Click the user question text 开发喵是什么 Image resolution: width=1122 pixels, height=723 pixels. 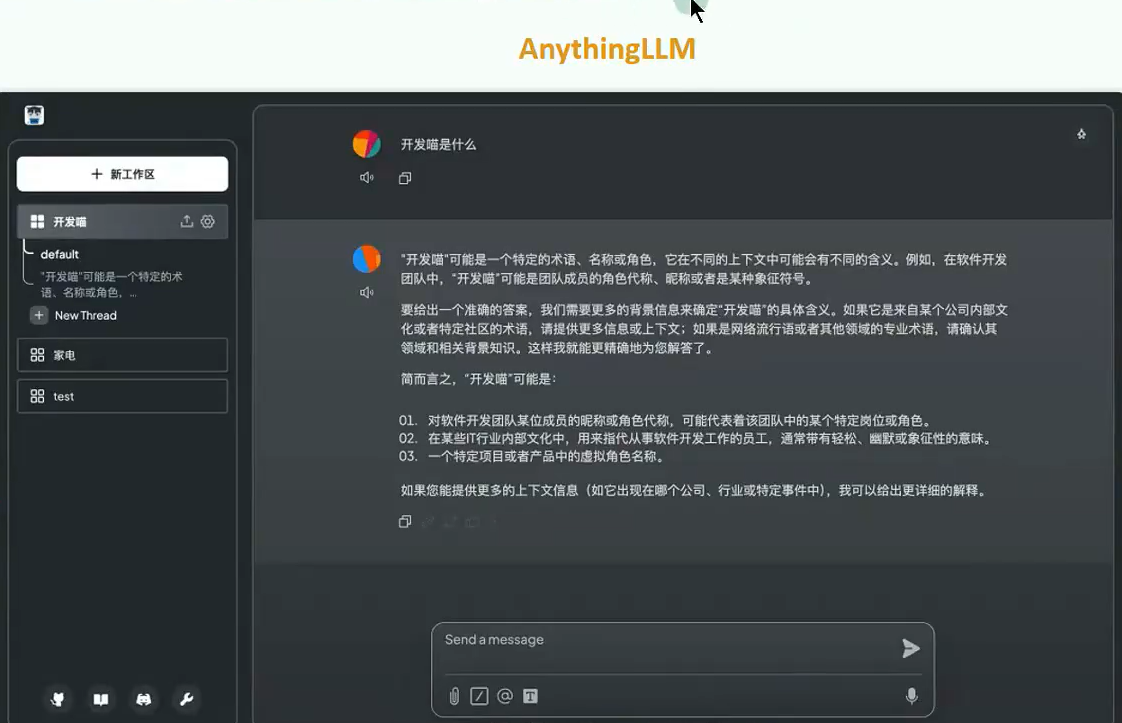pos(438,145)
